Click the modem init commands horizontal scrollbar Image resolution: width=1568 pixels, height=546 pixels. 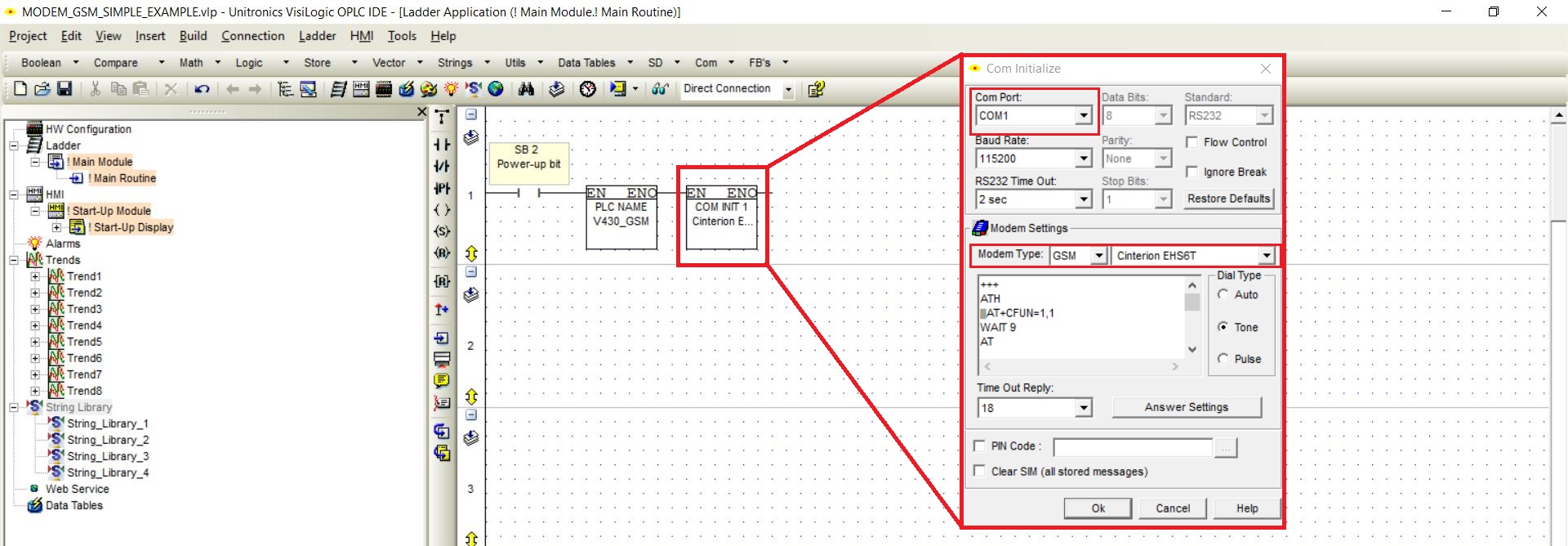pos(1081,367)
